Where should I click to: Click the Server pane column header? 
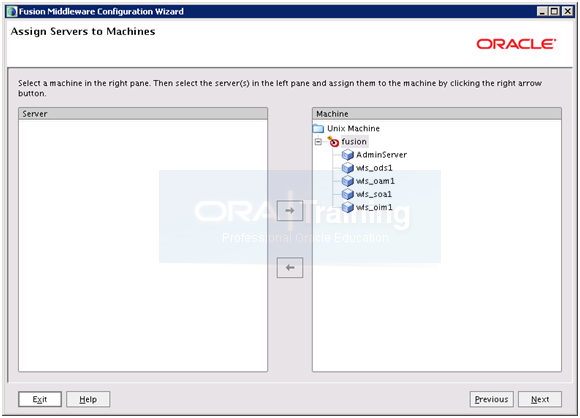point(143,114)
